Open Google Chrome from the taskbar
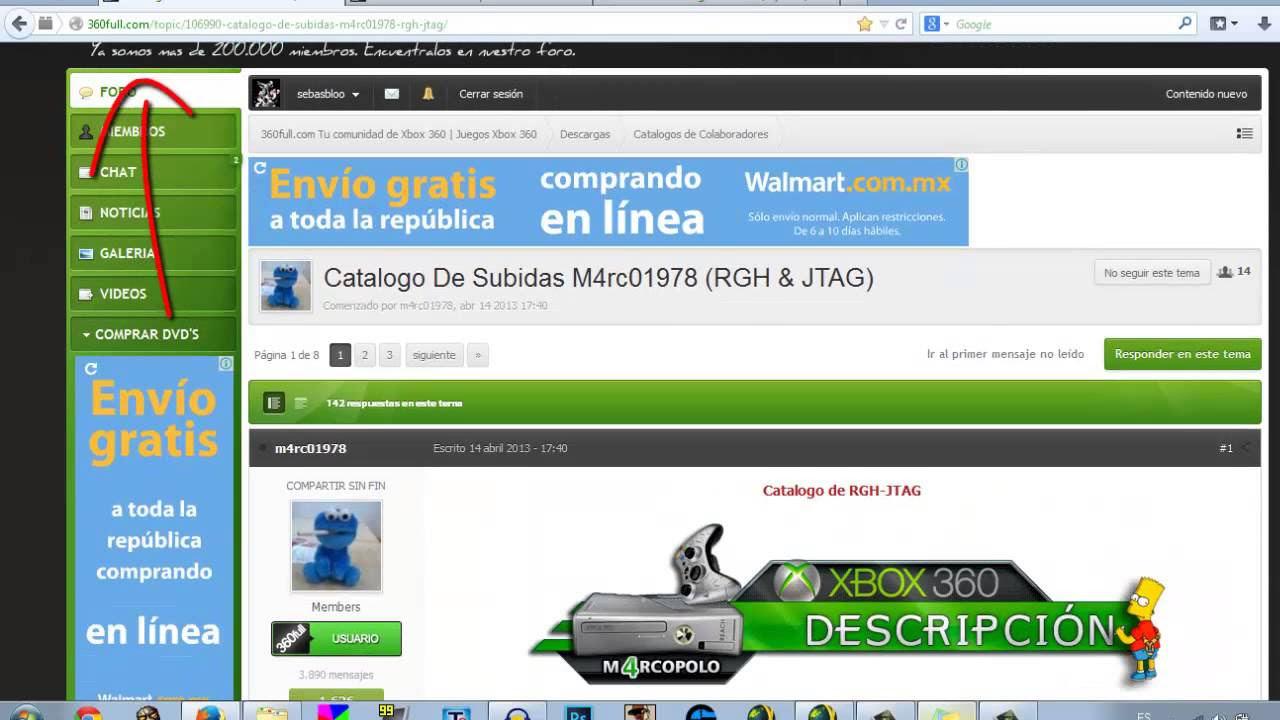Image resolution: width=1280 pixels, height=720 pixels. tap(88, 713)
